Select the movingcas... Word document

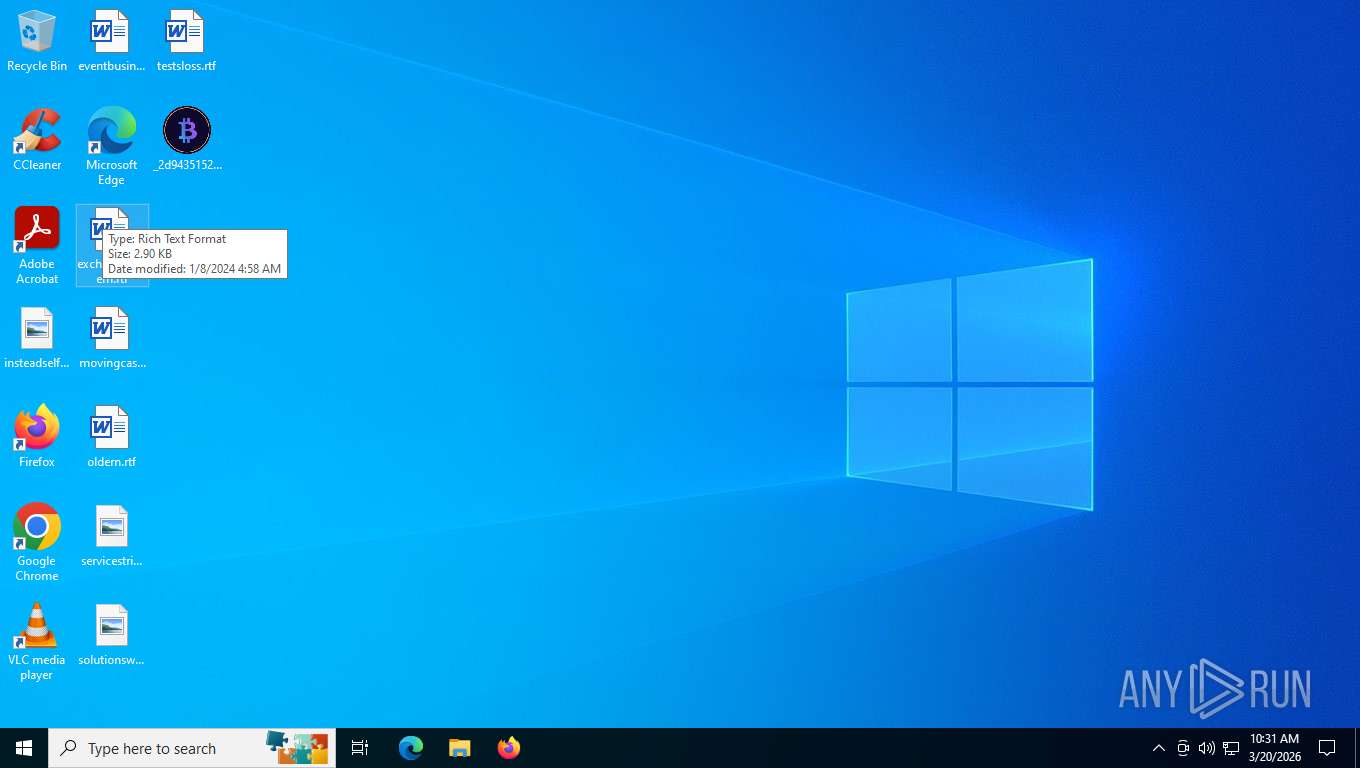click(111, 338)
